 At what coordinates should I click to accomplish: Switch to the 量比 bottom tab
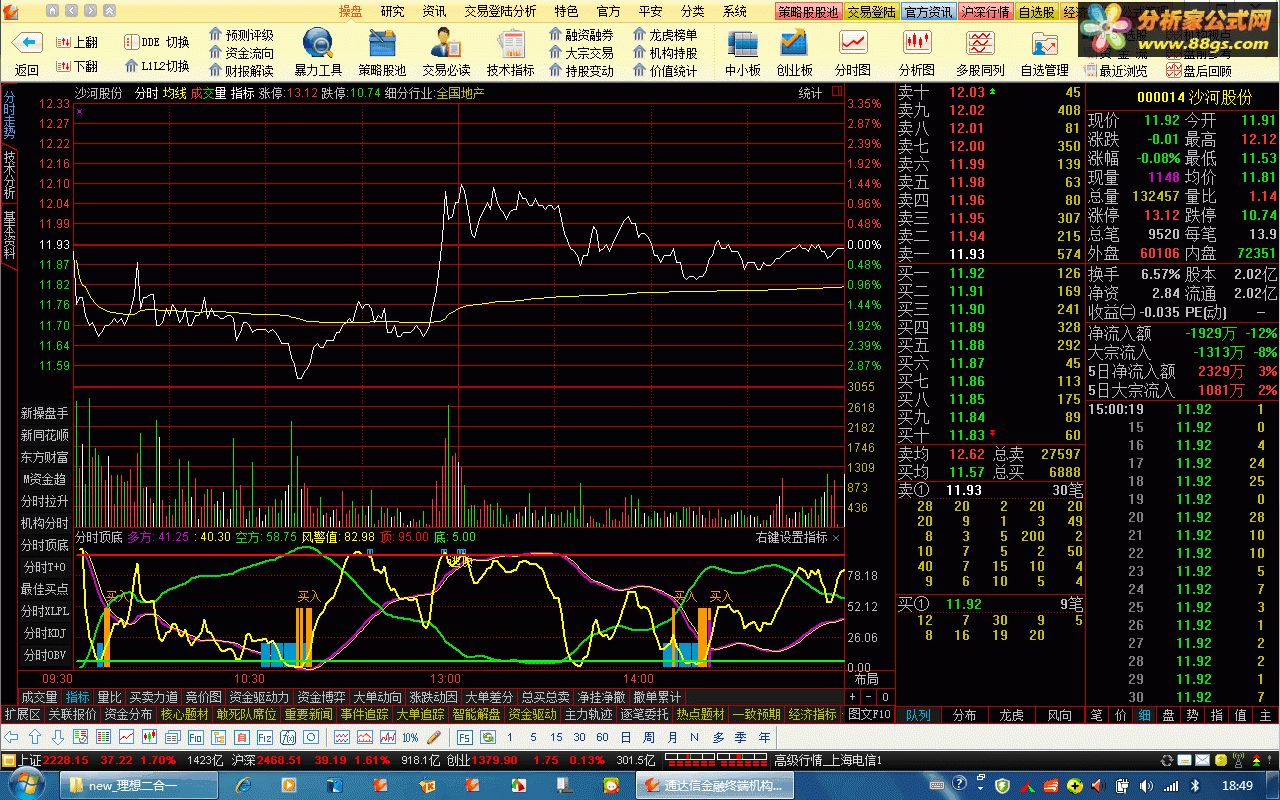109,697
